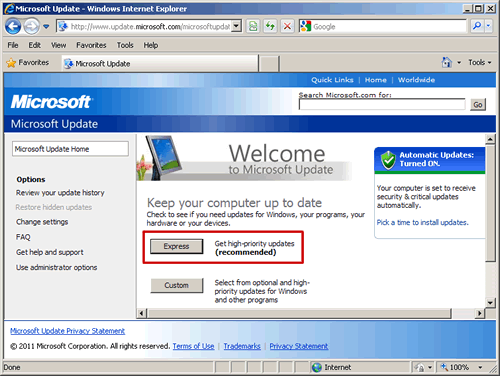Open the Help menu

tap(151, 45)
